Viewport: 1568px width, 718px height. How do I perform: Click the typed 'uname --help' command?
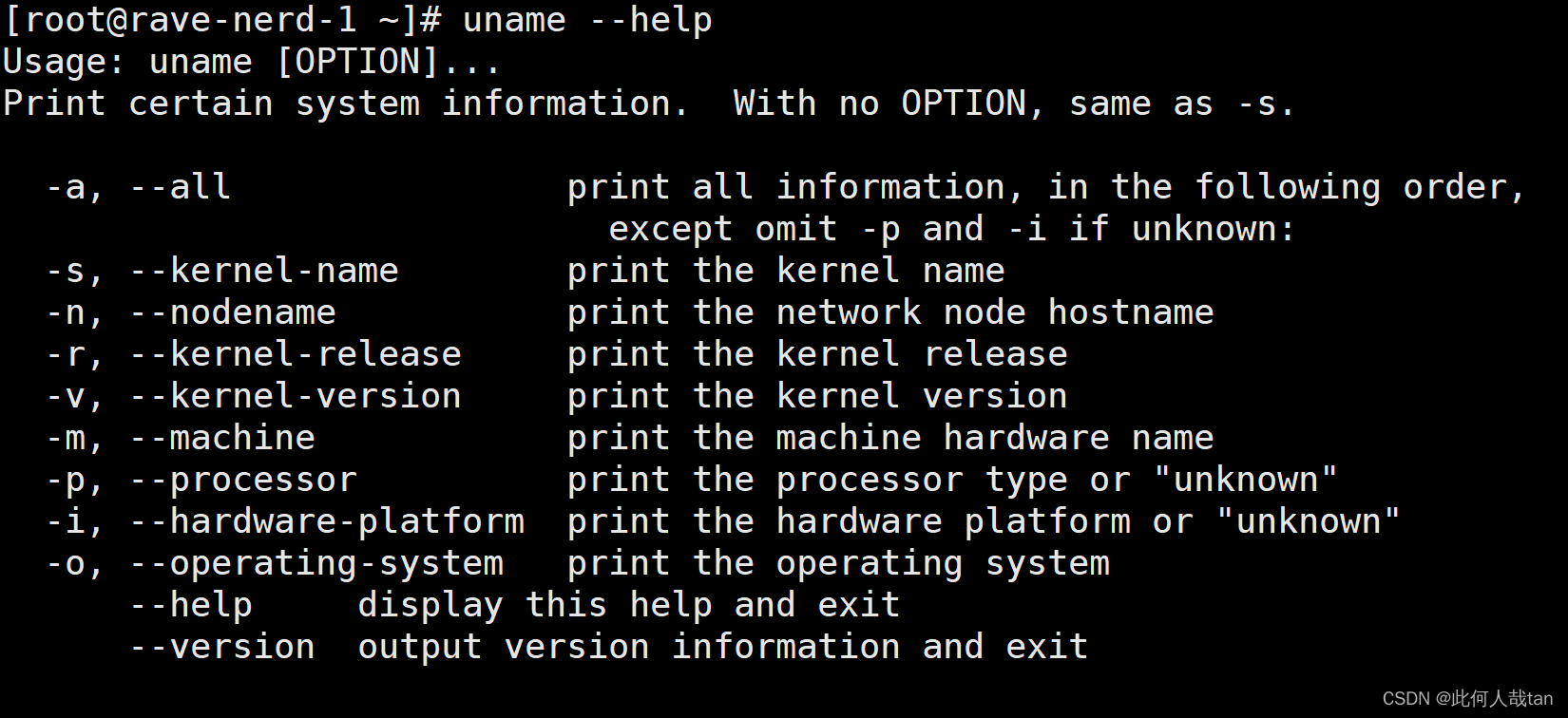(587, 20)
